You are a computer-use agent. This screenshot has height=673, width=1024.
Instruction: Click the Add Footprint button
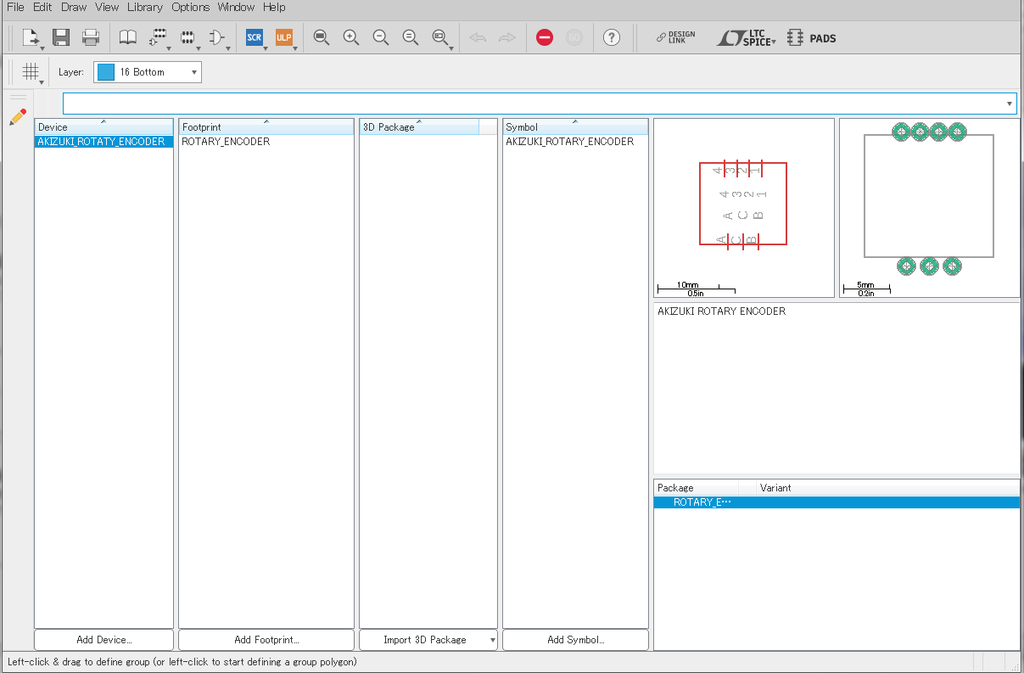coord(266,640)
